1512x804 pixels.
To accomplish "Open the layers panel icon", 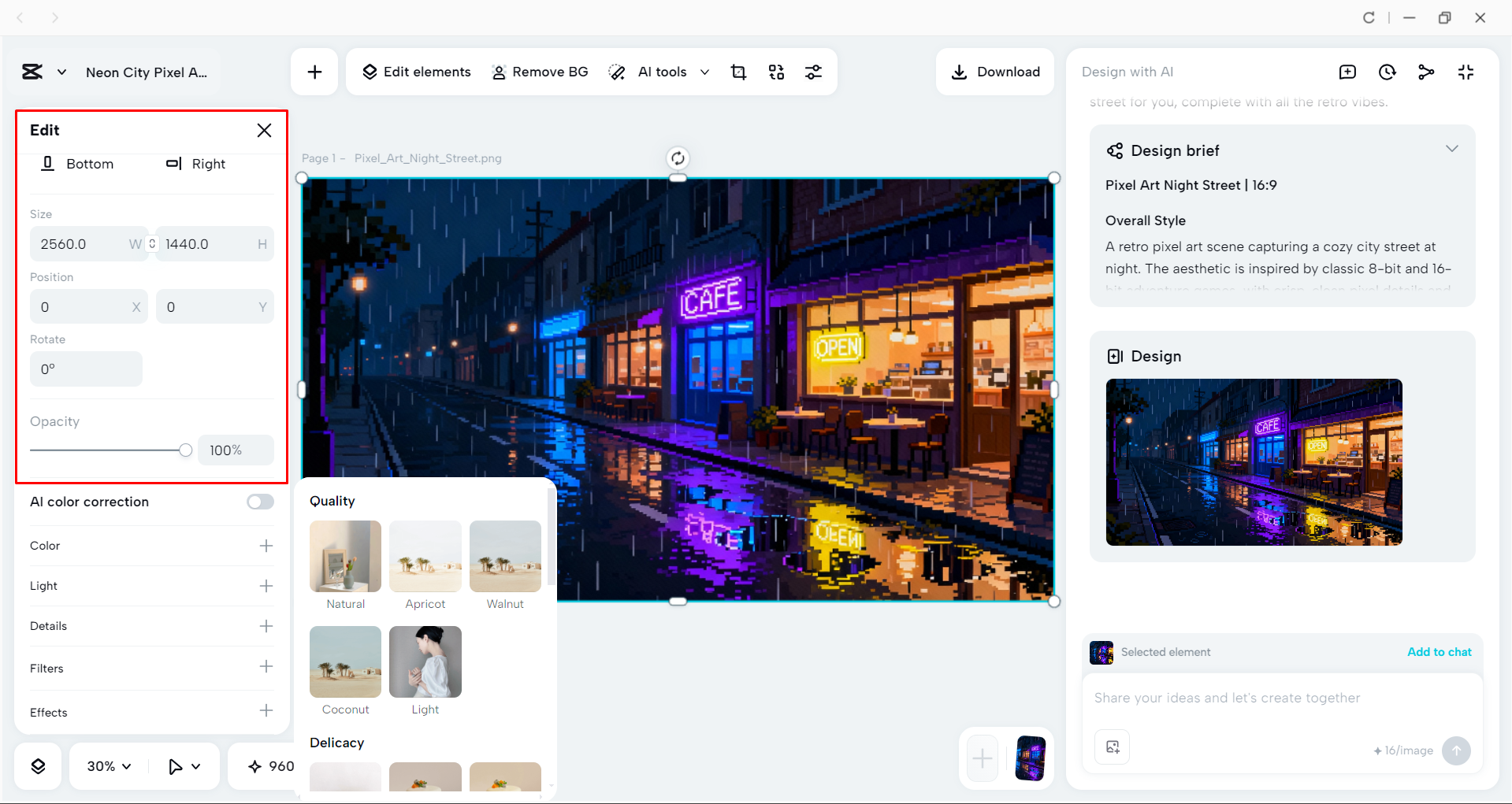I will (38, 766).
